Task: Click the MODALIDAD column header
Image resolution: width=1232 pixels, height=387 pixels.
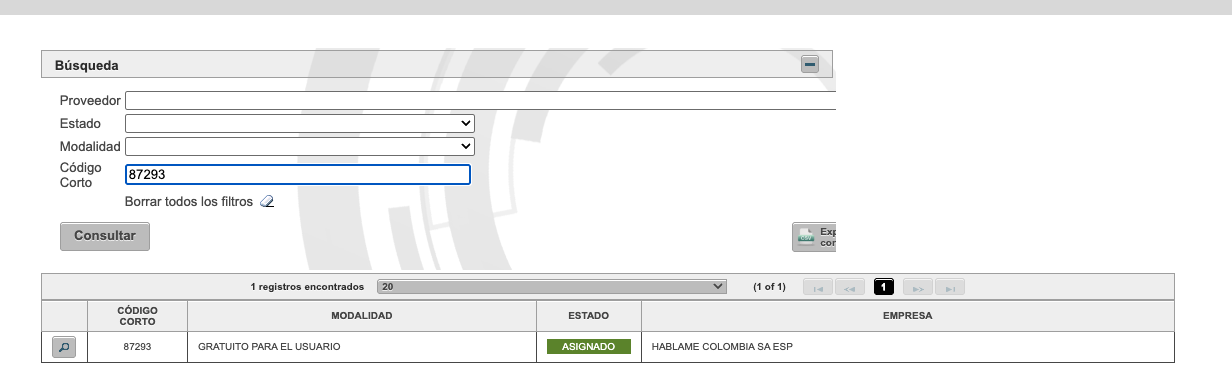Action: (362, 316)
